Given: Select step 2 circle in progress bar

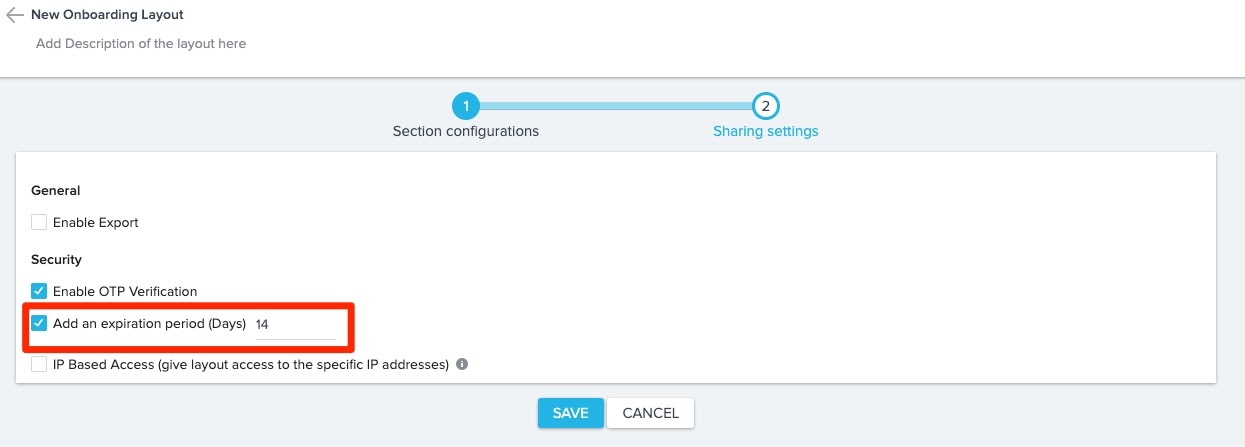Looking at the screenshot, I should pyautogui.click(x=765, y=105).
